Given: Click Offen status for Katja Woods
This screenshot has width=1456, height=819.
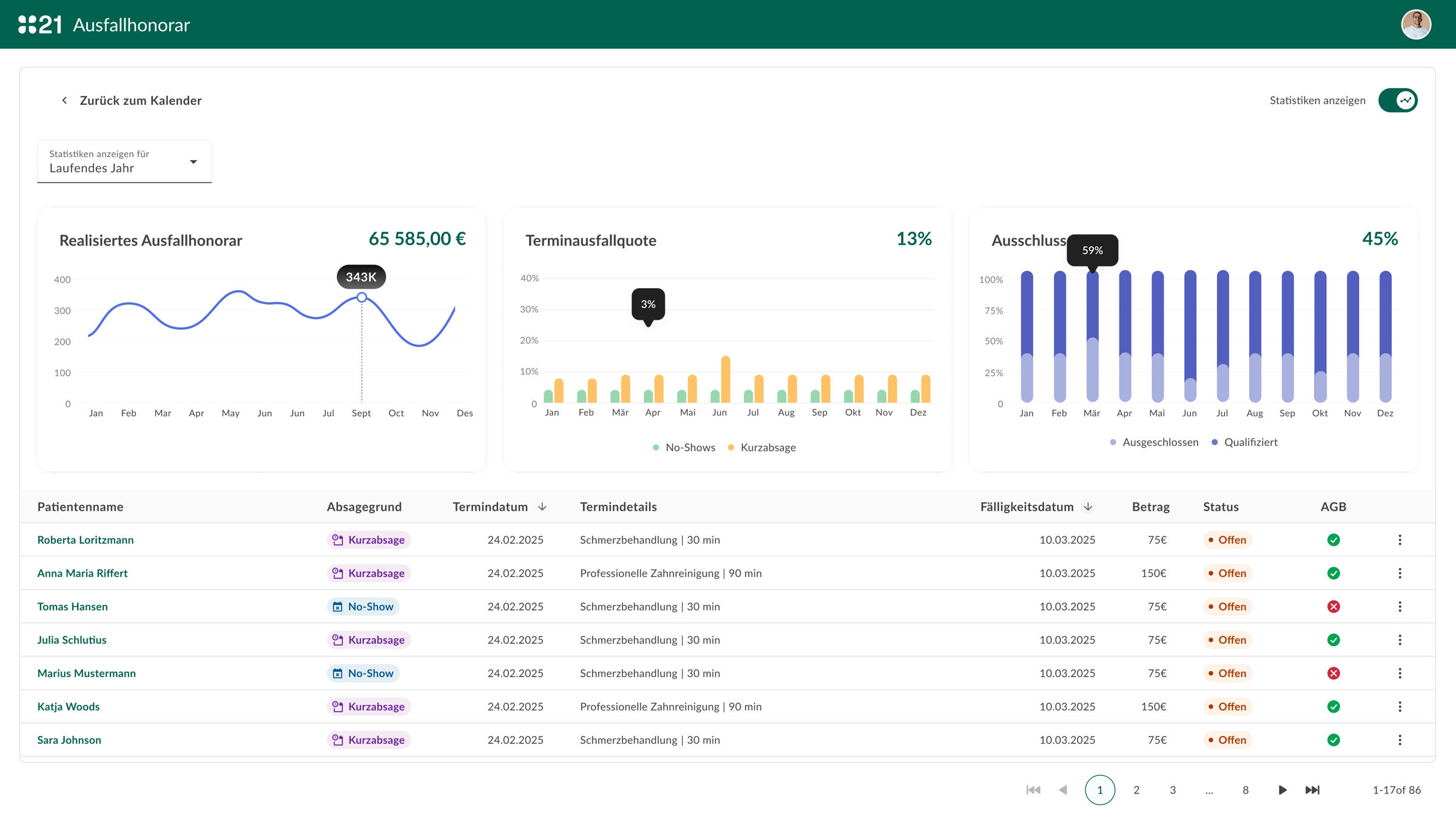Looking at the screenshot, I should pyautogui.click(x=1227, y=707).
